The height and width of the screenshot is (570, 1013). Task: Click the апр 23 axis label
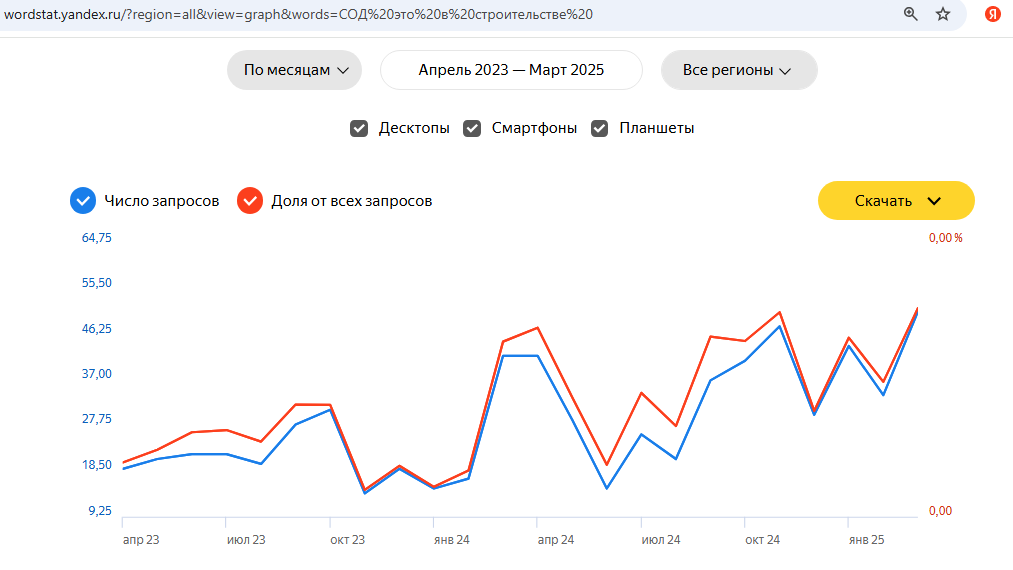coord(141,540)
